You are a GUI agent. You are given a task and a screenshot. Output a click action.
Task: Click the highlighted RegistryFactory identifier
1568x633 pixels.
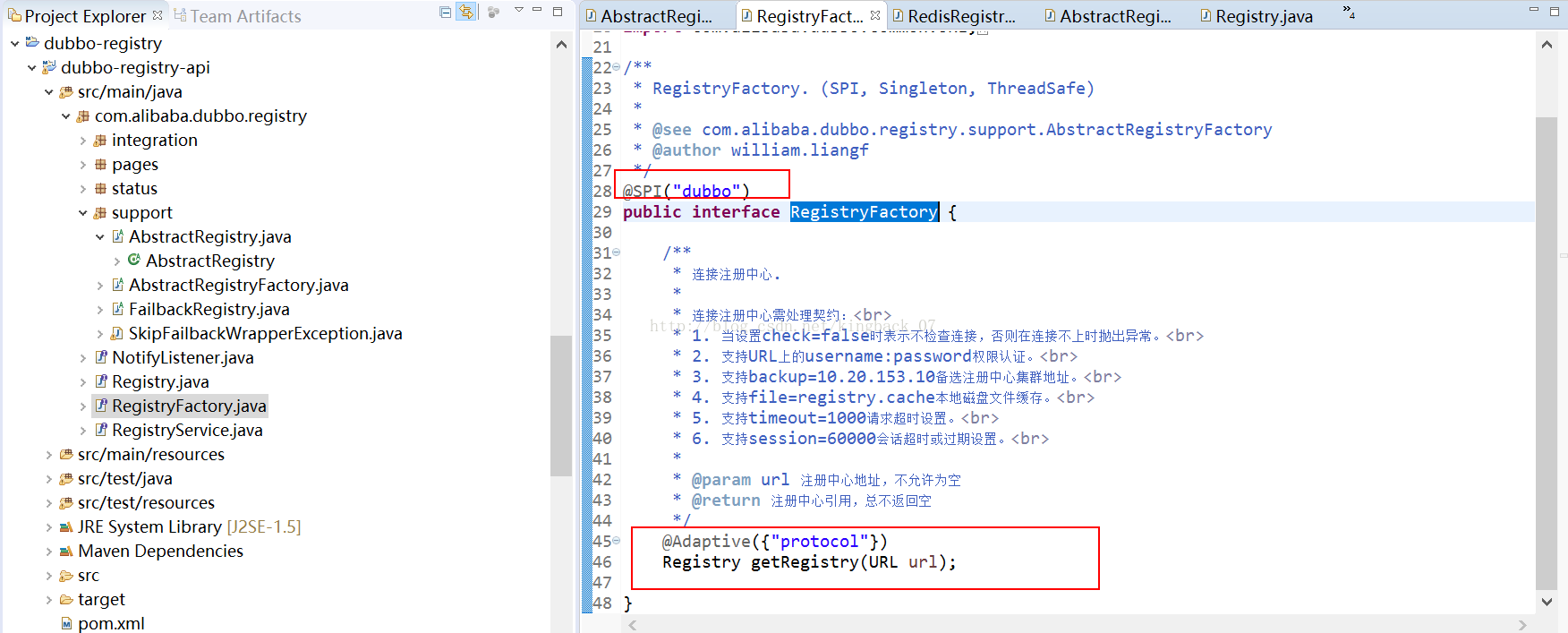coord(864,212)
